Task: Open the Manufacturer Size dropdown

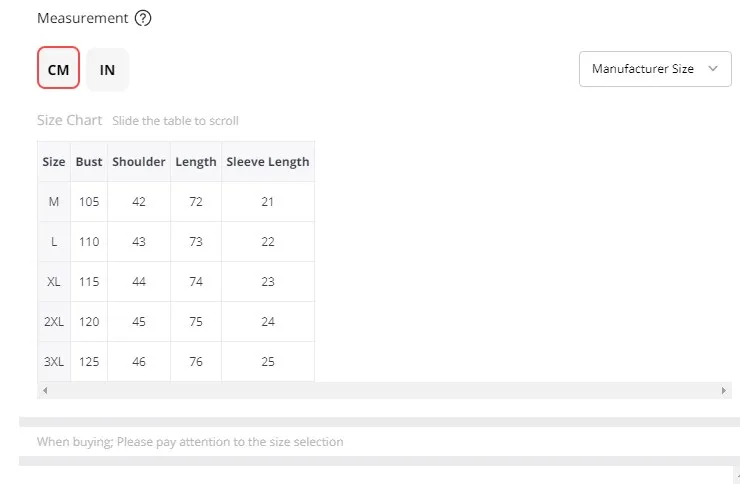Action: tap(654, 69)
